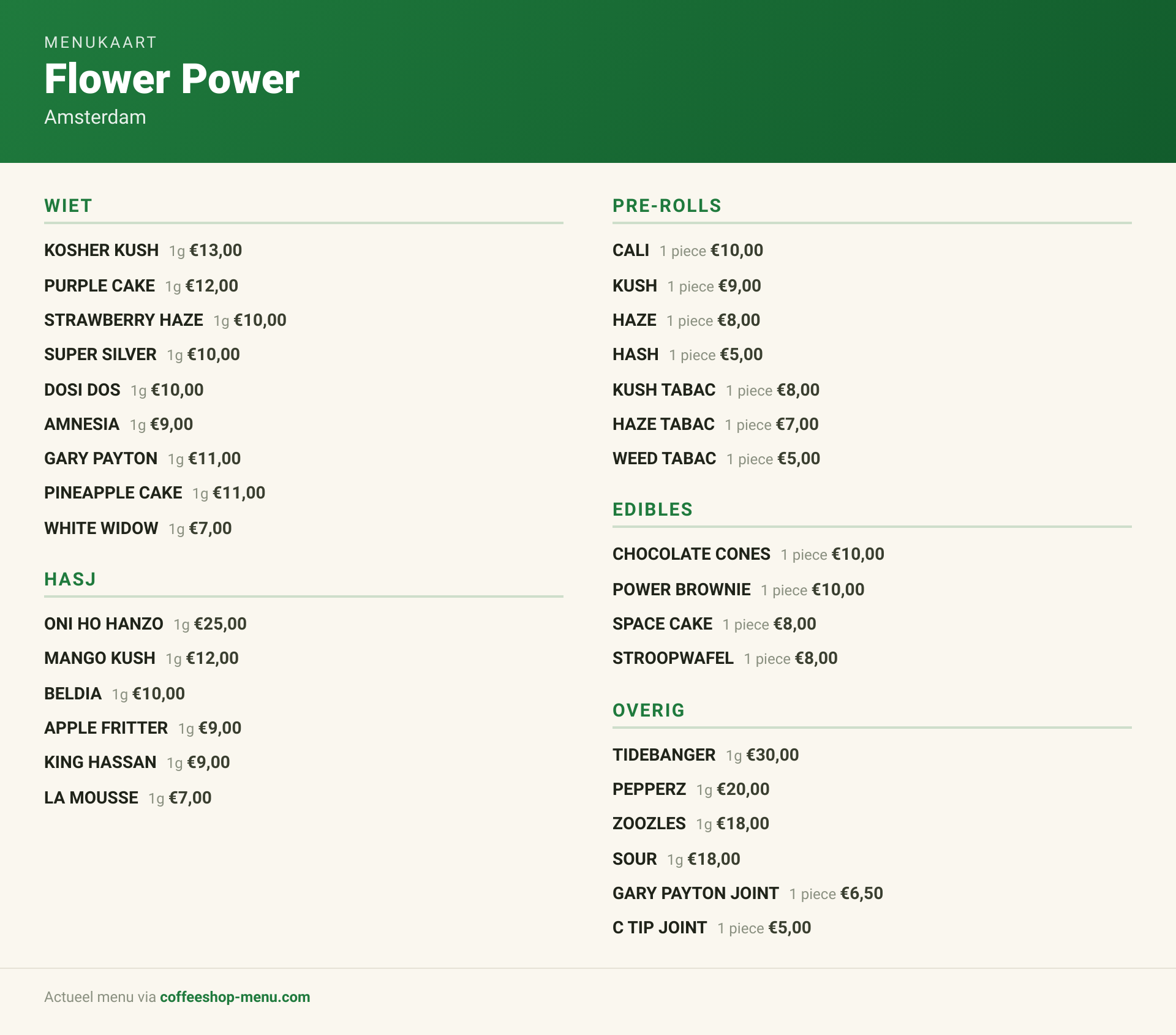Click the SUPER SILVER item
Viewport: 1176px width, 1035px height.
pyautogui.click(x=142, y=355)
